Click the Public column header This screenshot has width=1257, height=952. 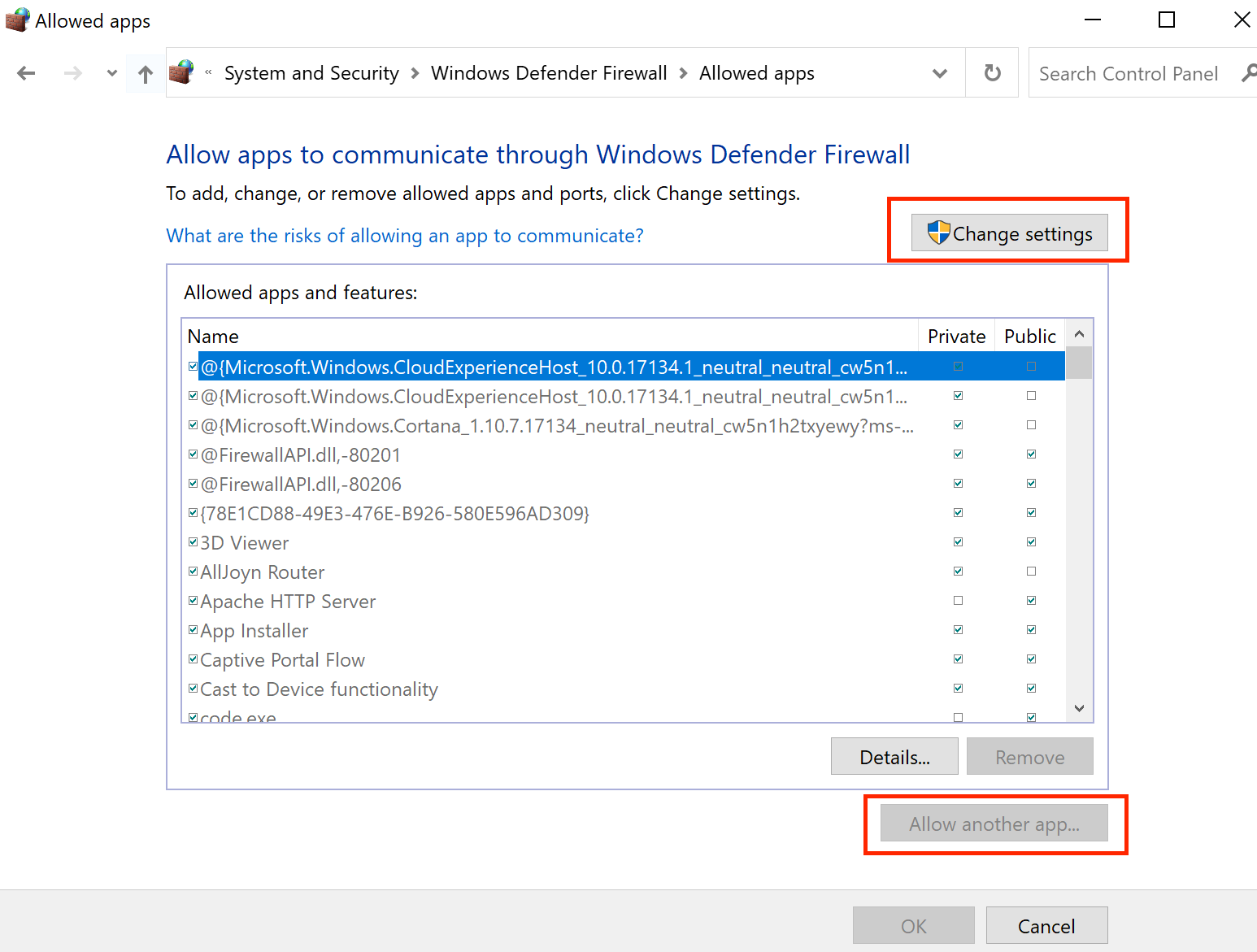pyautogui.click(x=1030, y=336)
